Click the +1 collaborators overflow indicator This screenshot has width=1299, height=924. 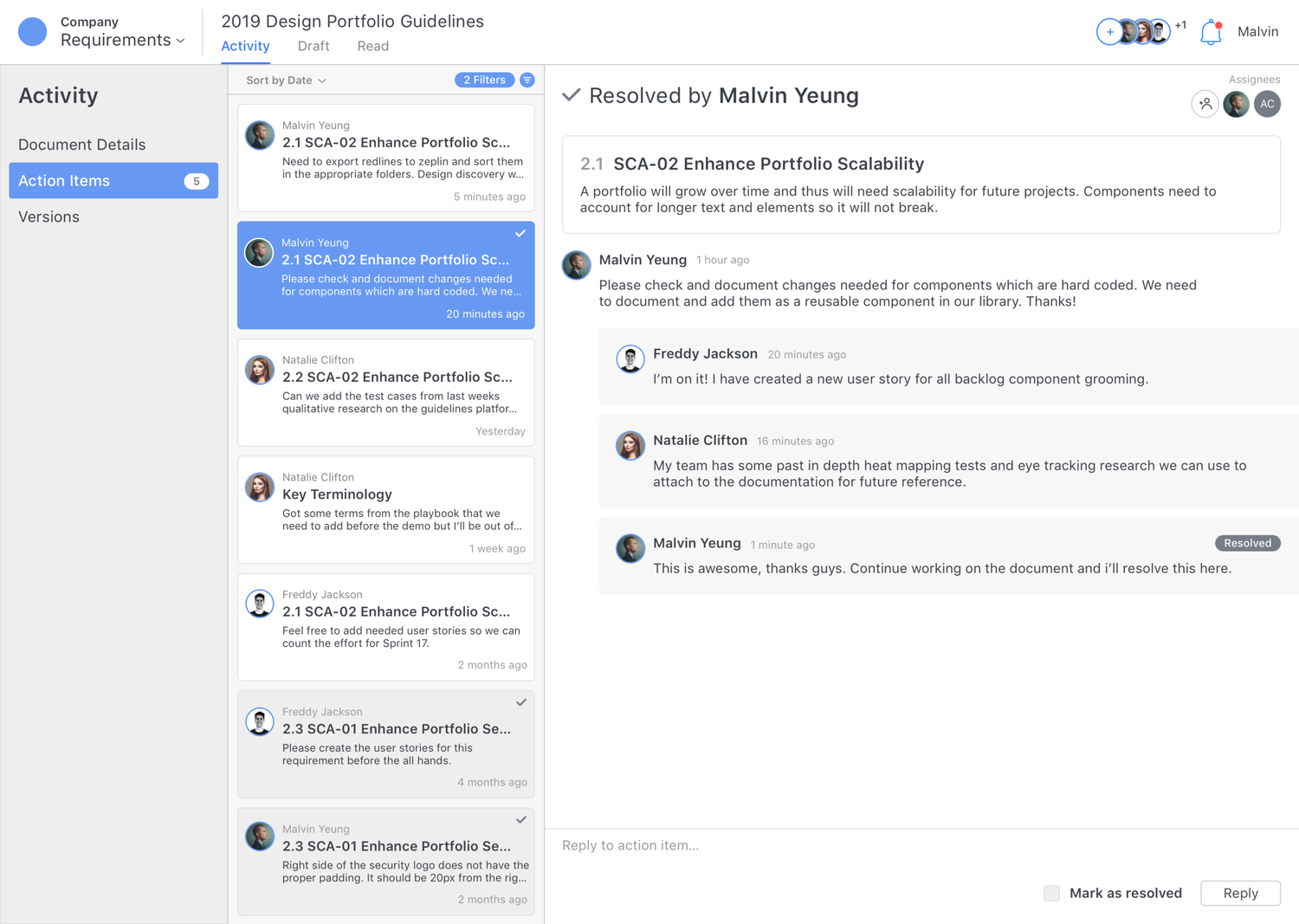click(1180, 25)
